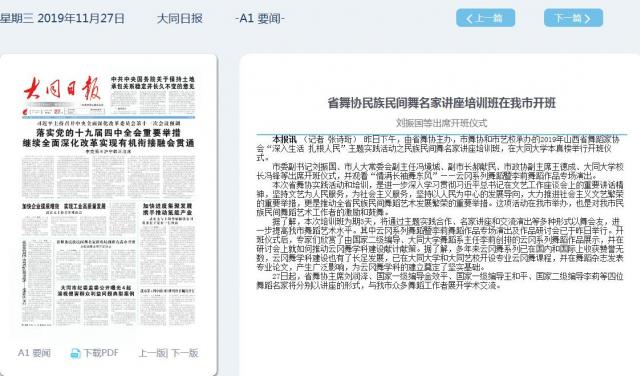Click the -A1 要闻- section label in header
Viewport: 640px width, 376px height.
260,18
